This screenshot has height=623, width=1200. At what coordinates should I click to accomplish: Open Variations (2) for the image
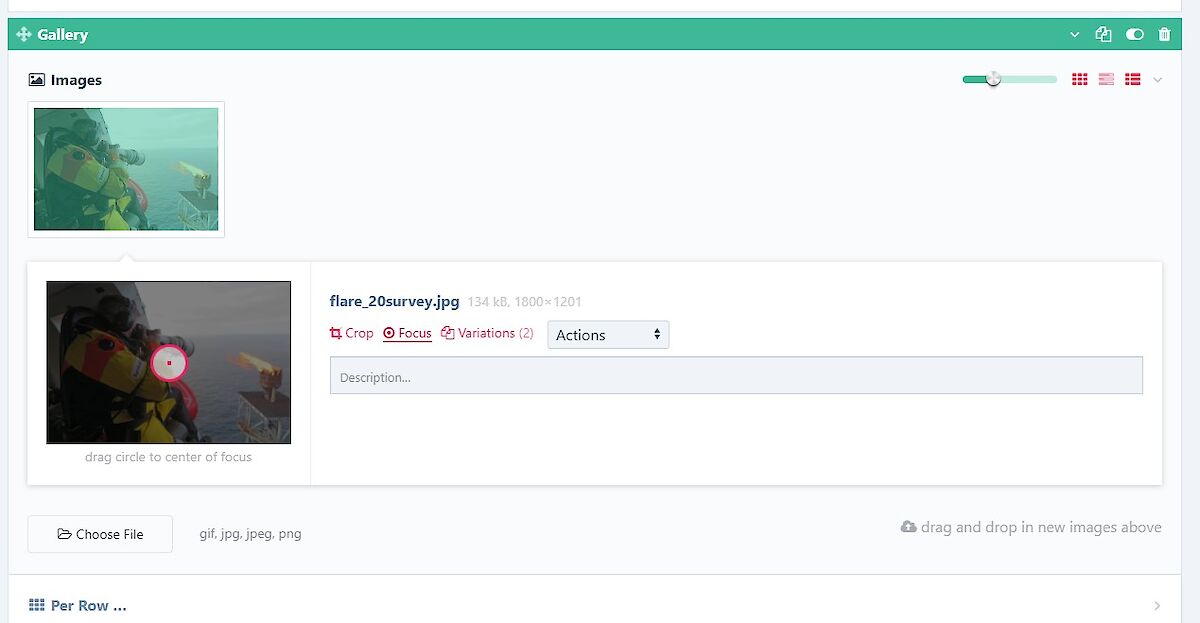pos(487,333)
